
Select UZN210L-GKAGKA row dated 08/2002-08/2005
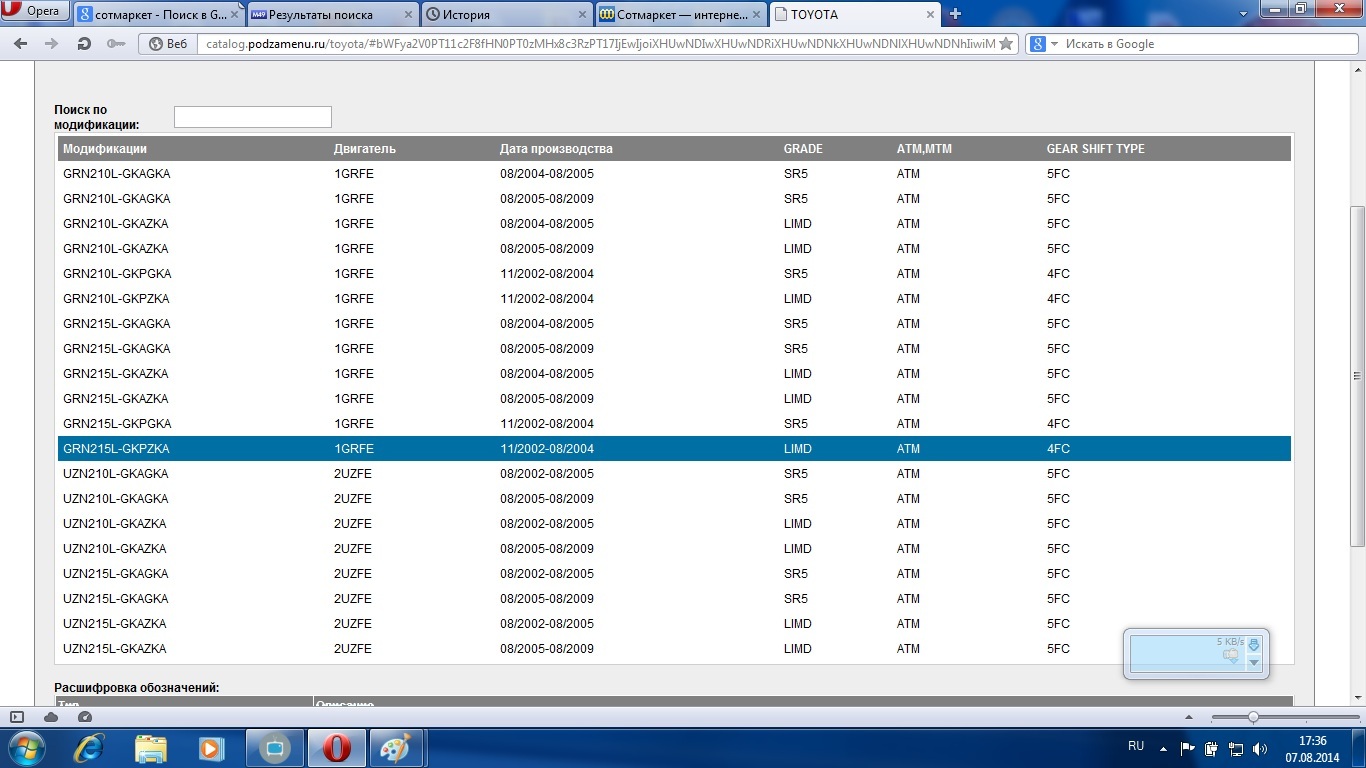[x=674, y=474]
